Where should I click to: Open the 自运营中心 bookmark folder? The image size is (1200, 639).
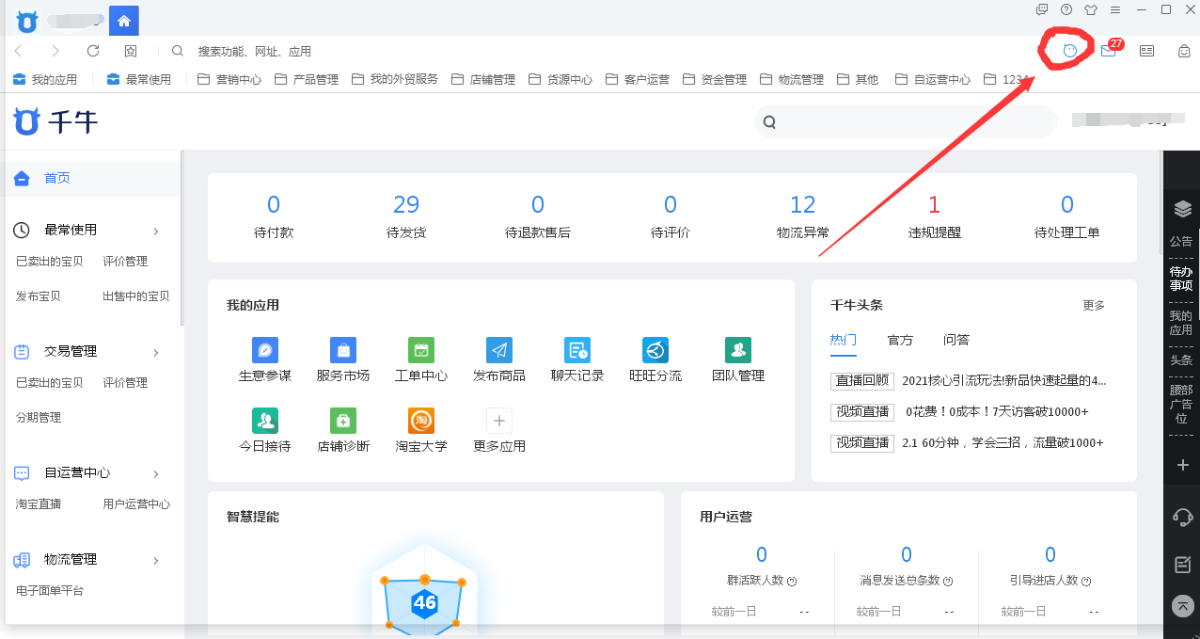pos(932,79)
